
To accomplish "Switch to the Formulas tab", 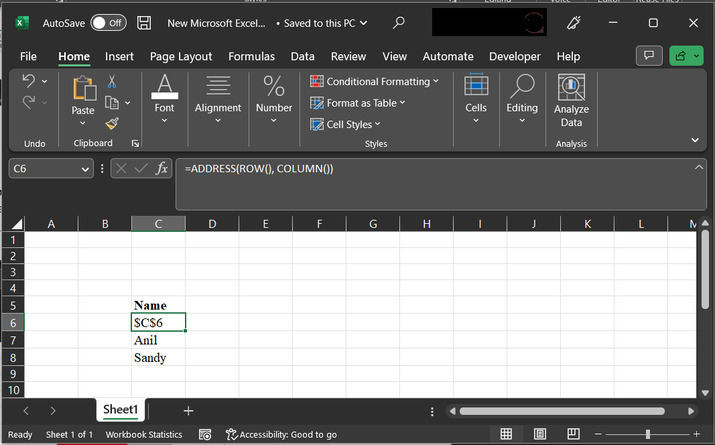I will pyautogui.click(x=251, y=57).
